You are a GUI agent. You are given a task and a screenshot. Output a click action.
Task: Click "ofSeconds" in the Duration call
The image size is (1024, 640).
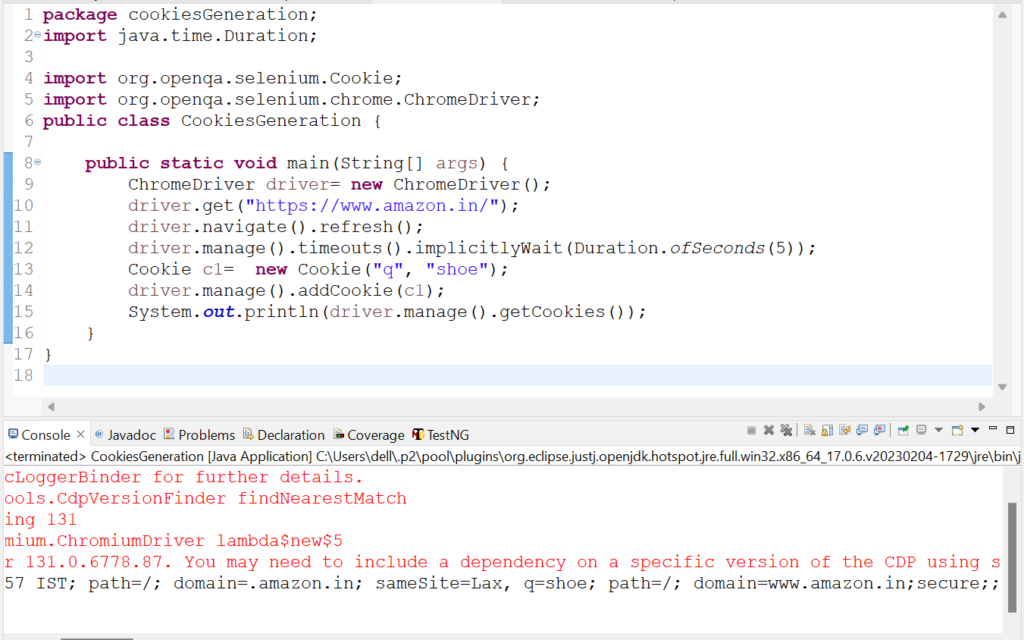(x=717, y=248)
